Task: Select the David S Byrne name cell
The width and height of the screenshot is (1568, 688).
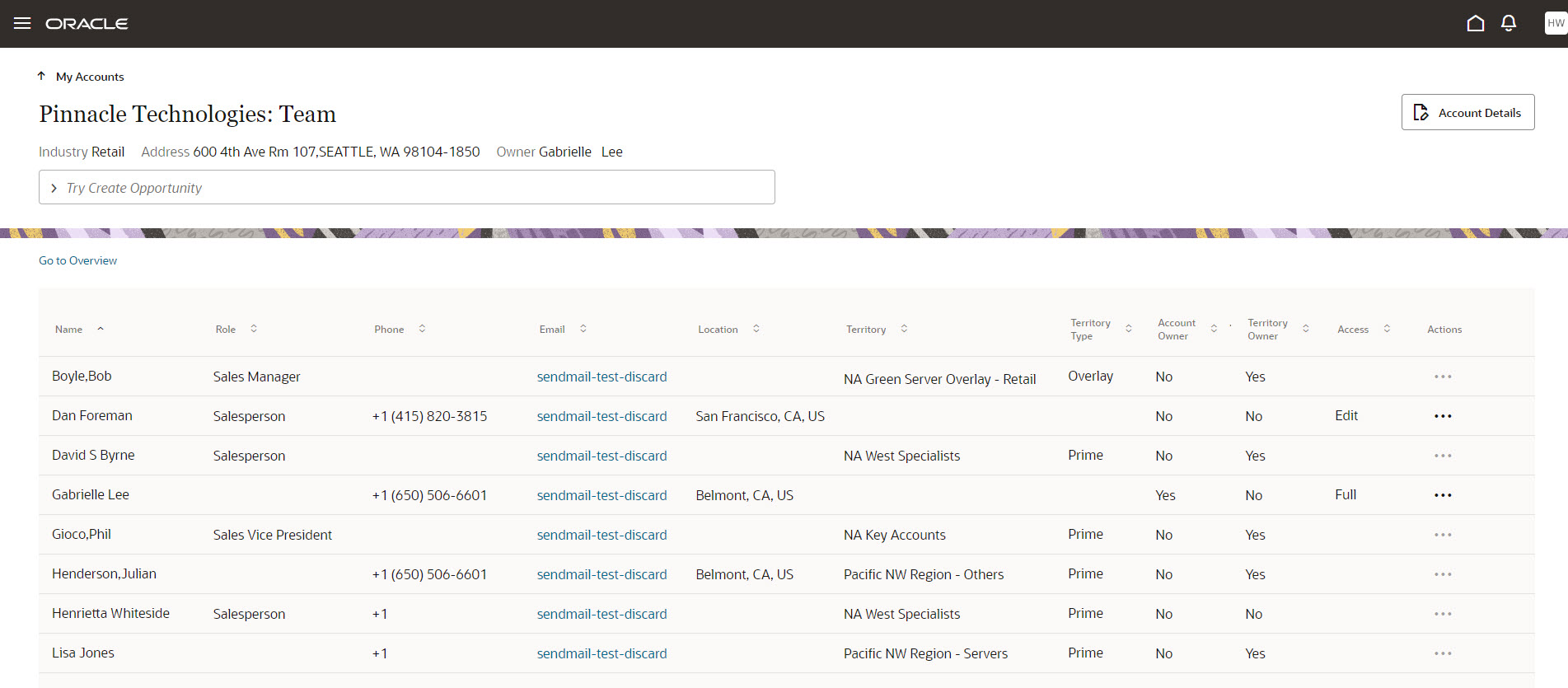Action: pos(93,455)
